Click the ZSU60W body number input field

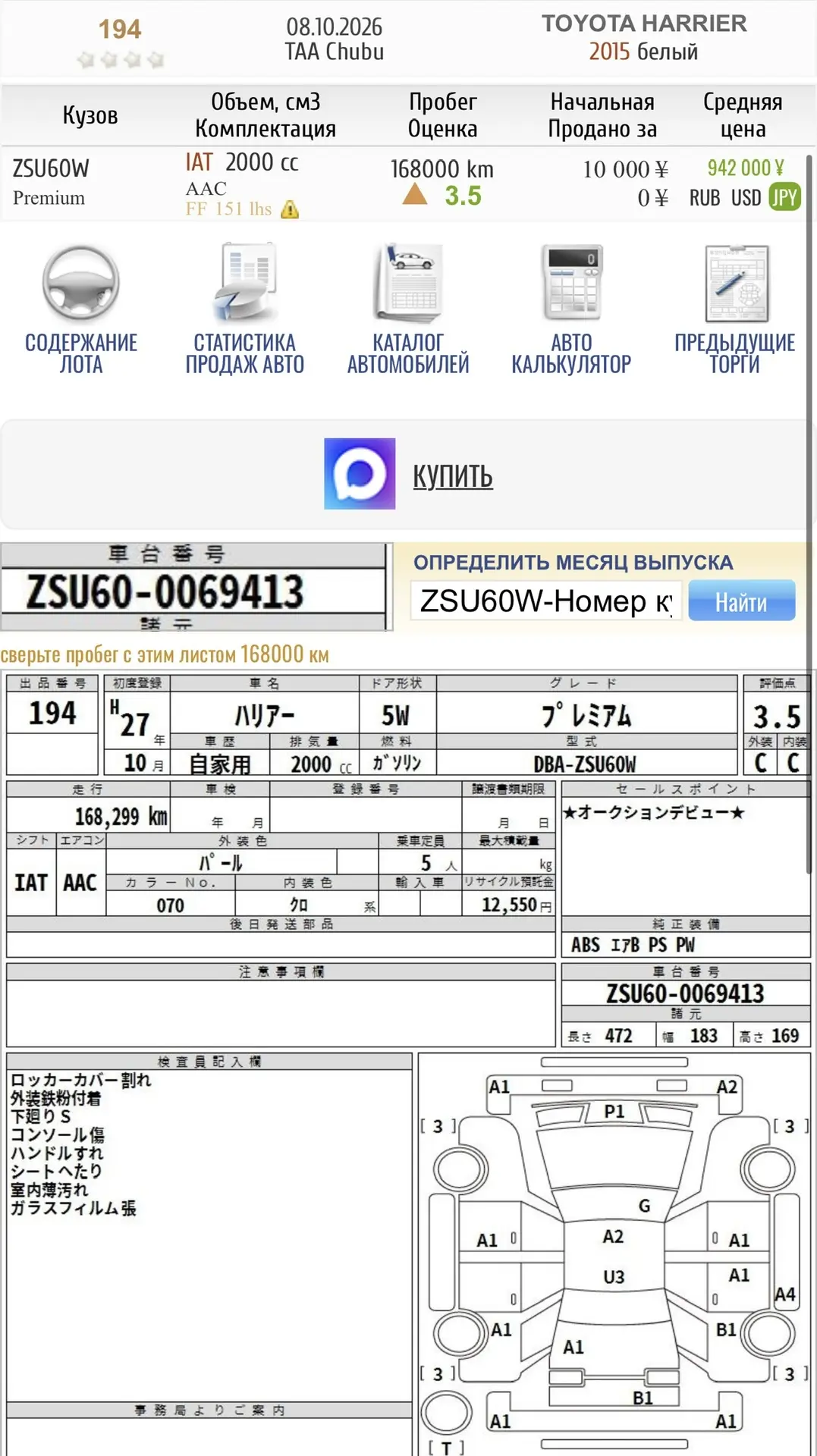(546, 601)
